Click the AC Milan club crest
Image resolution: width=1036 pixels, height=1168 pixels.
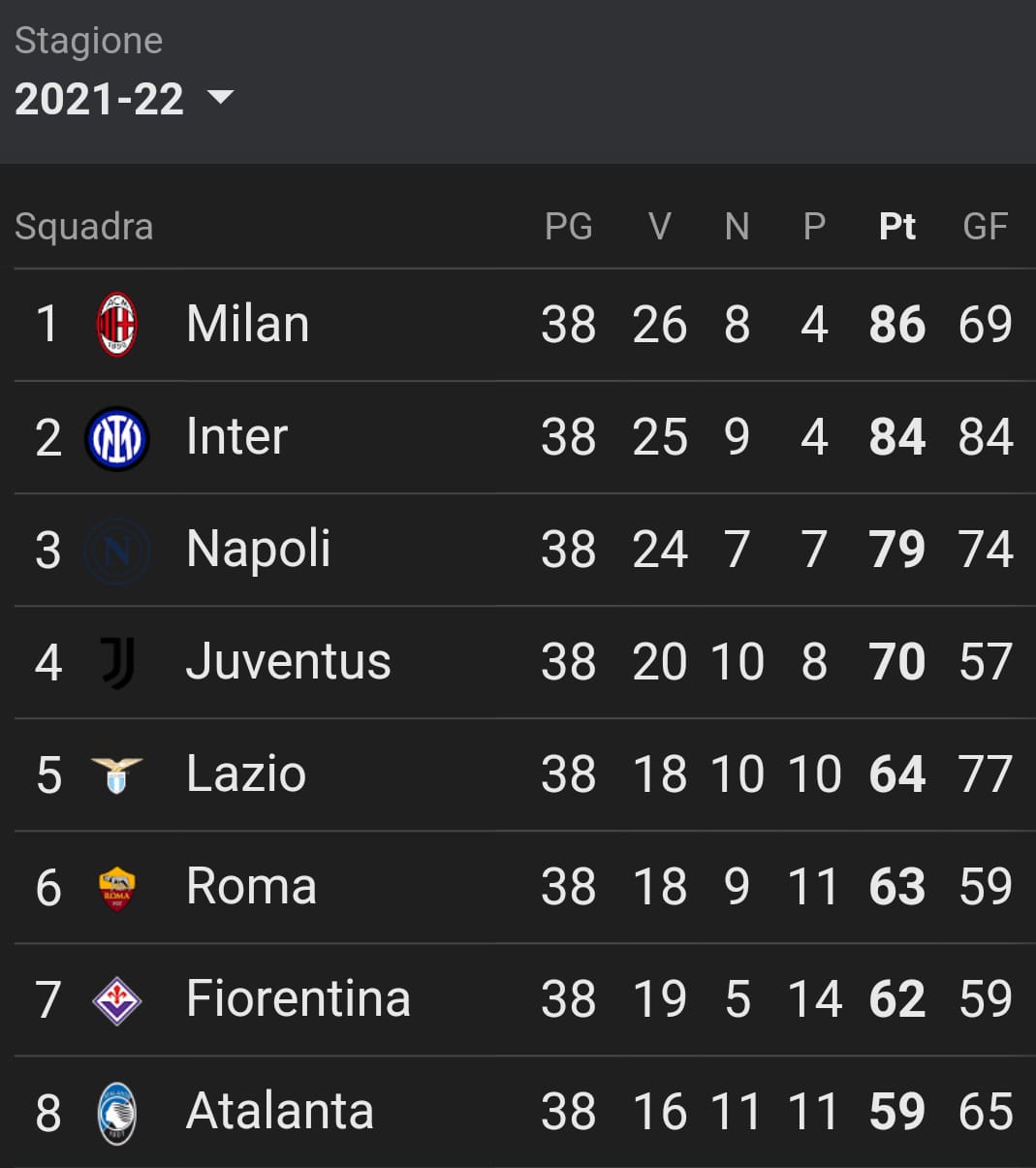pos(117,325)
